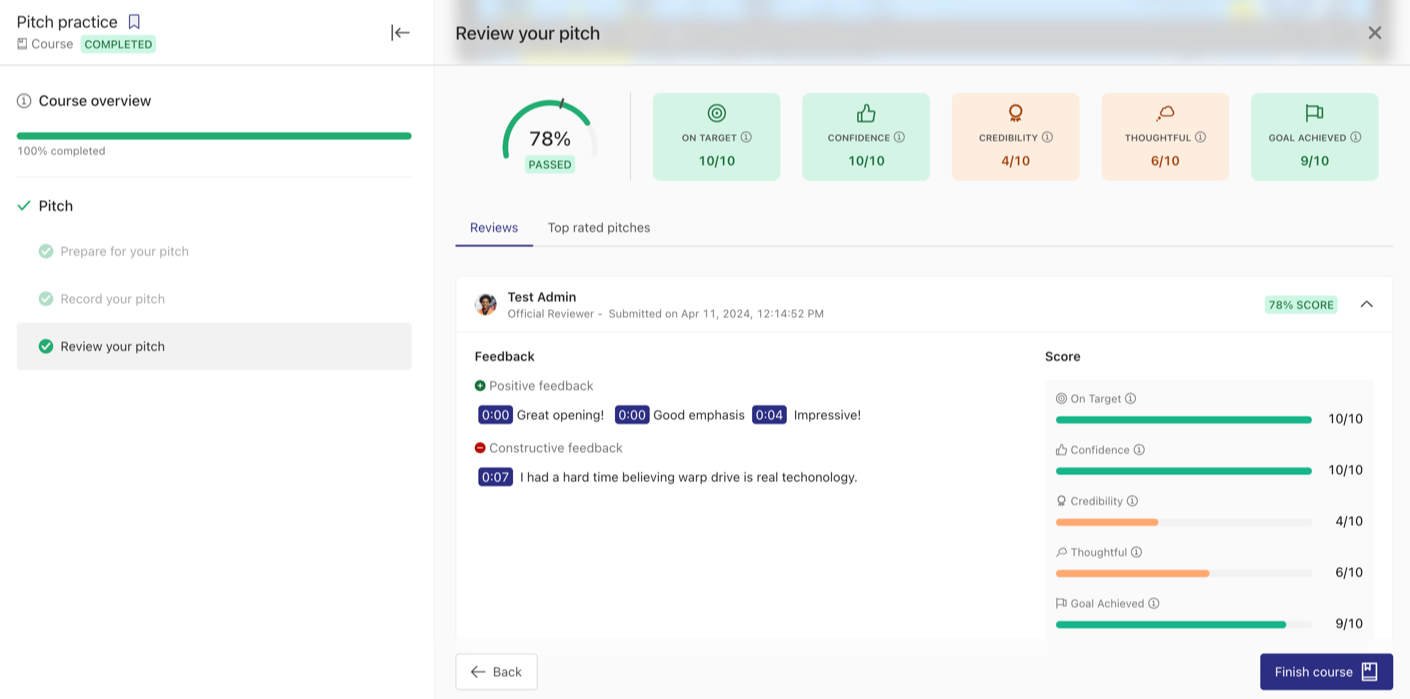Collapse the course sidebar panel

tap(400, 33)
